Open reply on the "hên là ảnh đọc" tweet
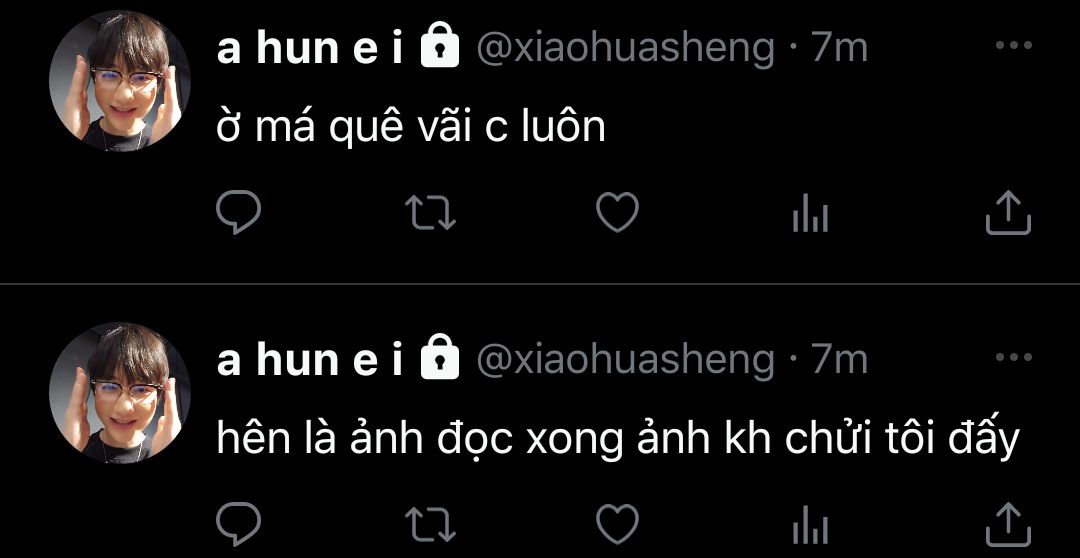This screenshot has height=558, width=1080. click(238, 524)
